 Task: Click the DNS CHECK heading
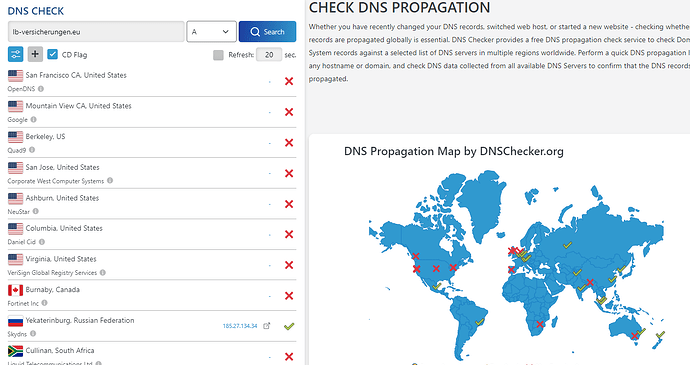[36, 11]
